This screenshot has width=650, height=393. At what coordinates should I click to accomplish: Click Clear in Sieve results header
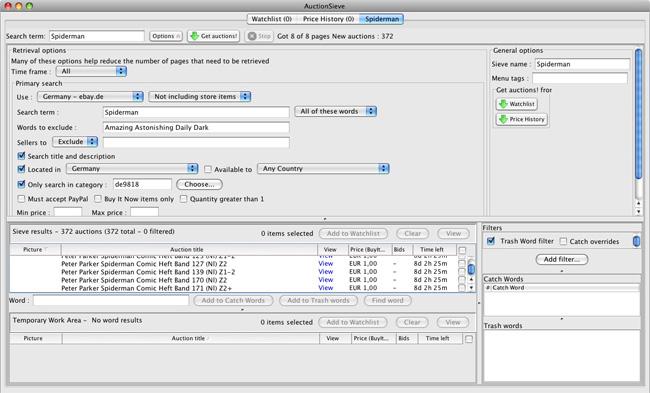(x=412, y=234)
